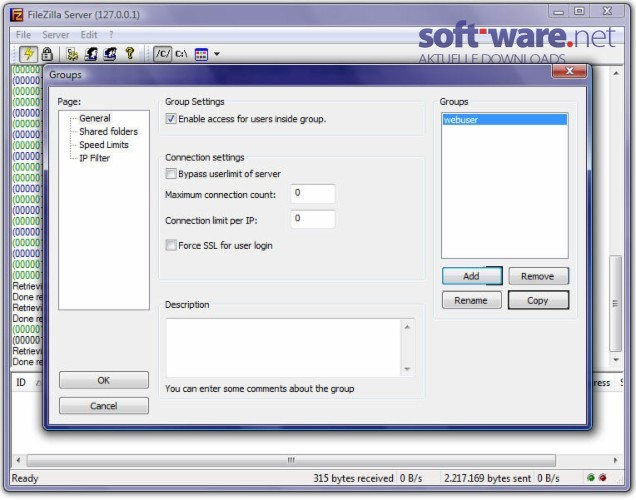Click the Ready status bar text
This screenshot has width=636, height=500.
point(25,479)
